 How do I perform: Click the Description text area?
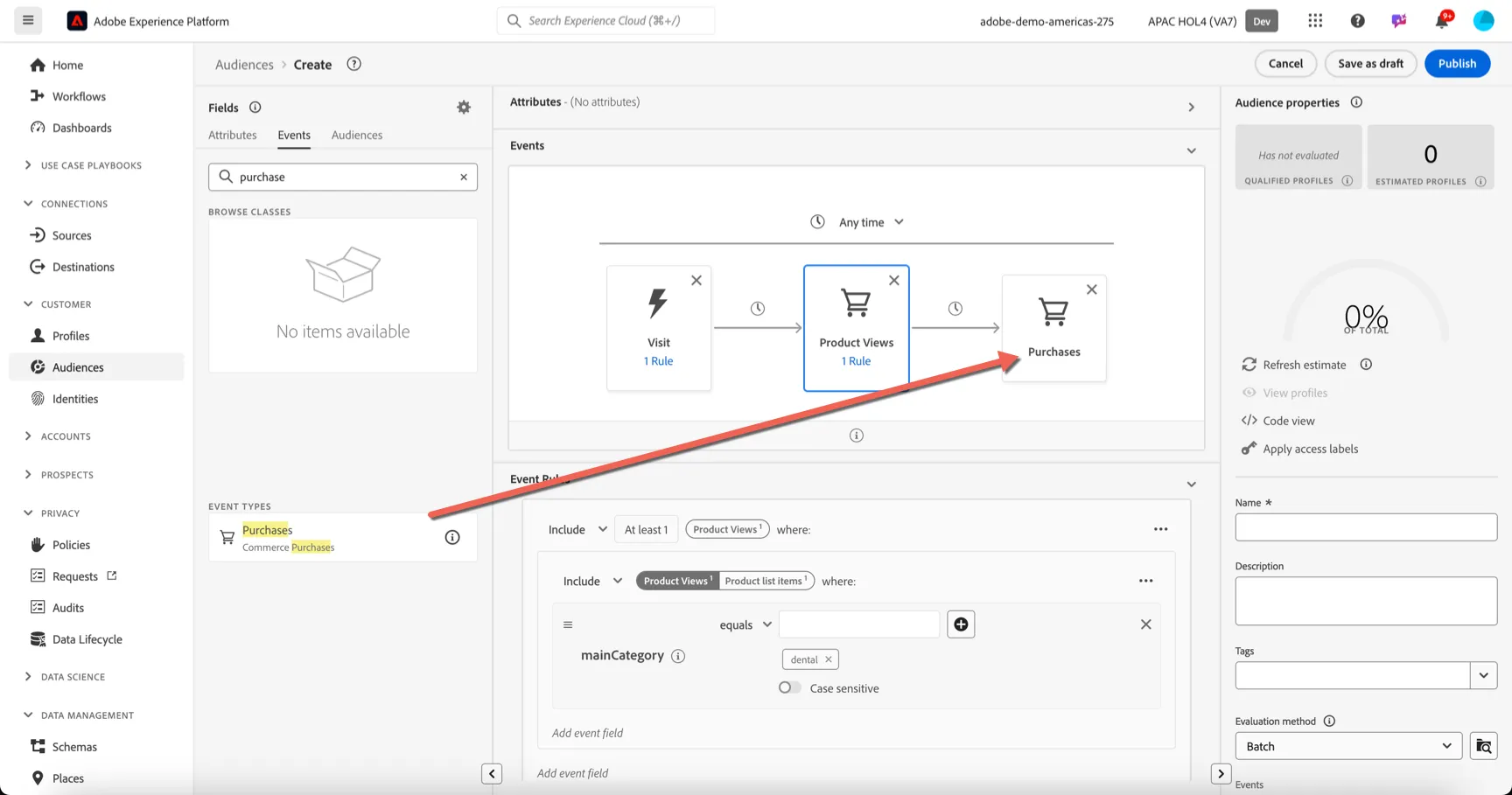[x=1366, y=601]
